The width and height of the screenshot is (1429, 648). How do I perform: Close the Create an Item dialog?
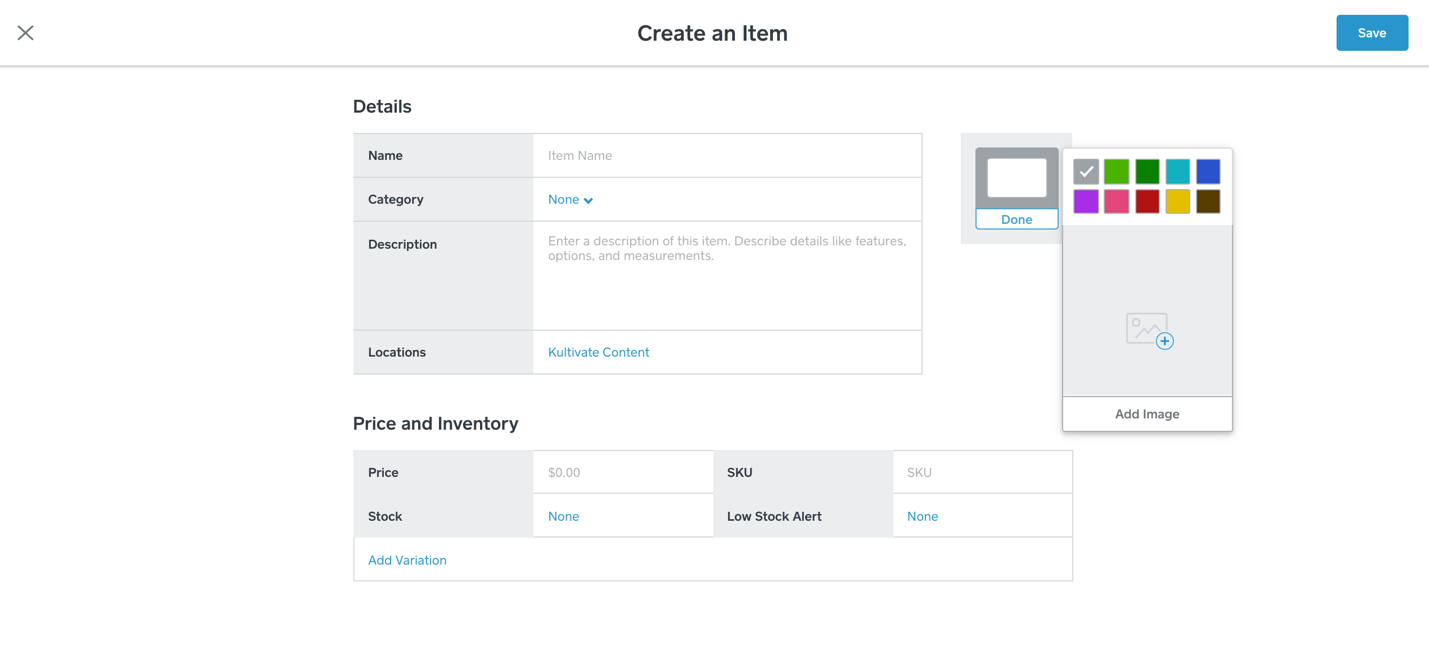[26, 33]
